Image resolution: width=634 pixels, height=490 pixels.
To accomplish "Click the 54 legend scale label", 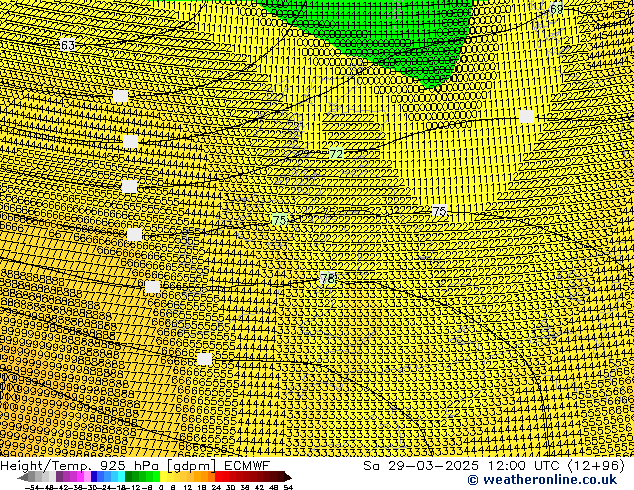I will pyautogui.click(x=288, y=487).
